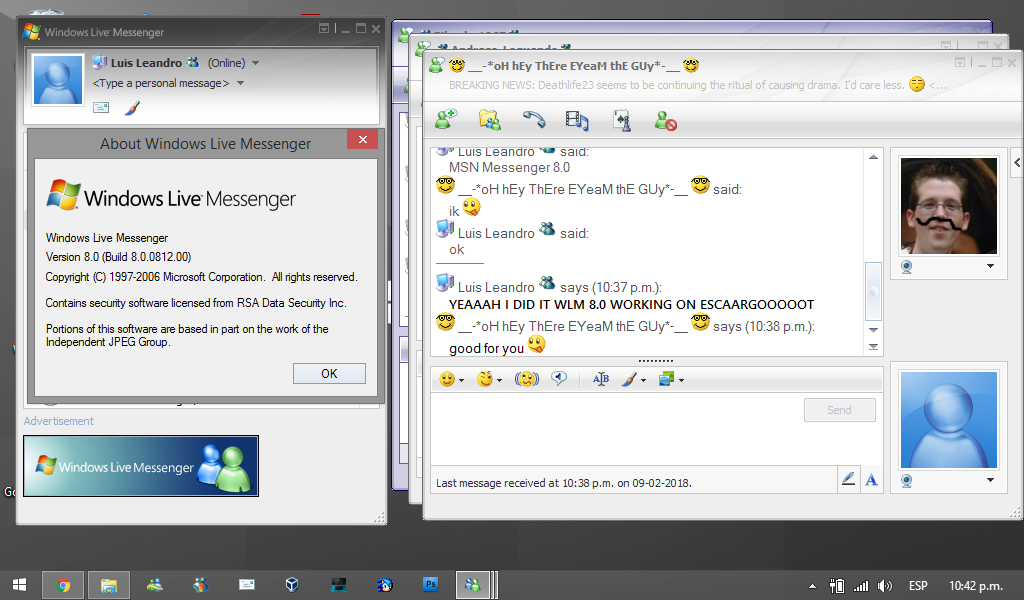This screenshot has width=1024, height=600.
Task: Click message 'YEAAAH I DID IT WLM 8.0 WORKING'
Action: coord(632,304)
